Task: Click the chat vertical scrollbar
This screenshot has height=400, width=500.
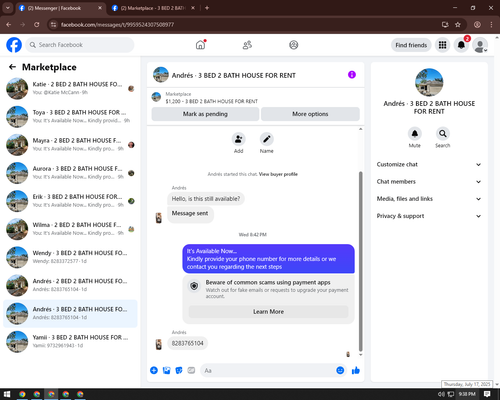Action: (x=360, y=261)
